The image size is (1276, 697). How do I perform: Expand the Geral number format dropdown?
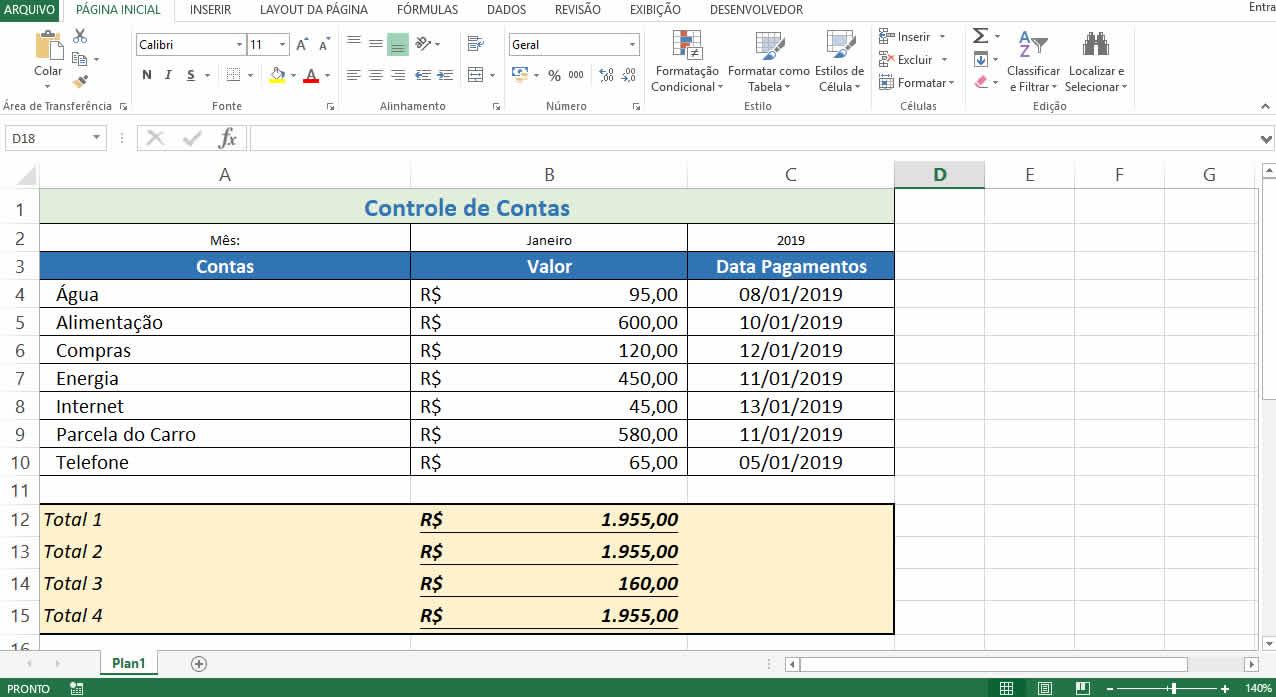click(632, 45)
